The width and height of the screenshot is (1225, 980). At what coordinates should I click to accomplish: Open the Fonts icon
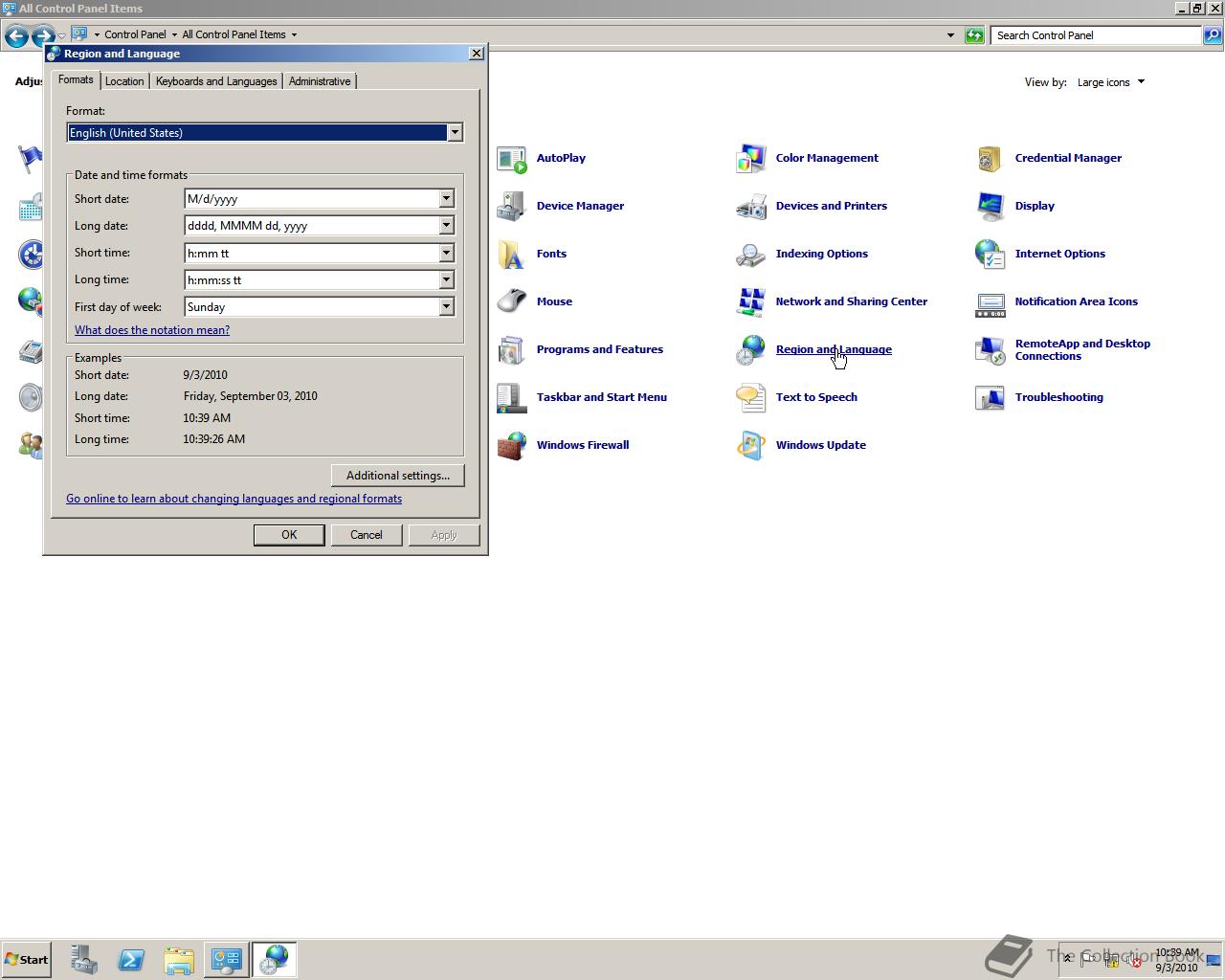click(x=512, y=255)
